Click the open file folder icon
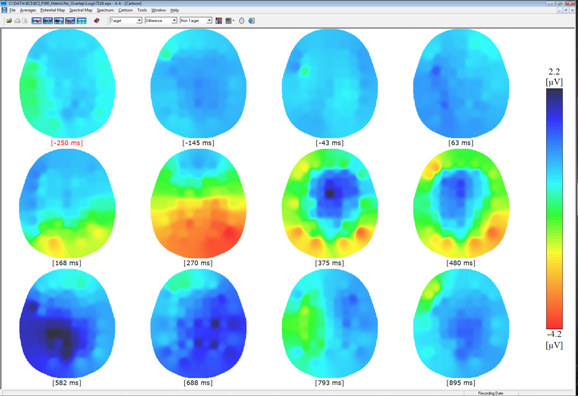This screenshot has height=396, width=578. (9, 21)
